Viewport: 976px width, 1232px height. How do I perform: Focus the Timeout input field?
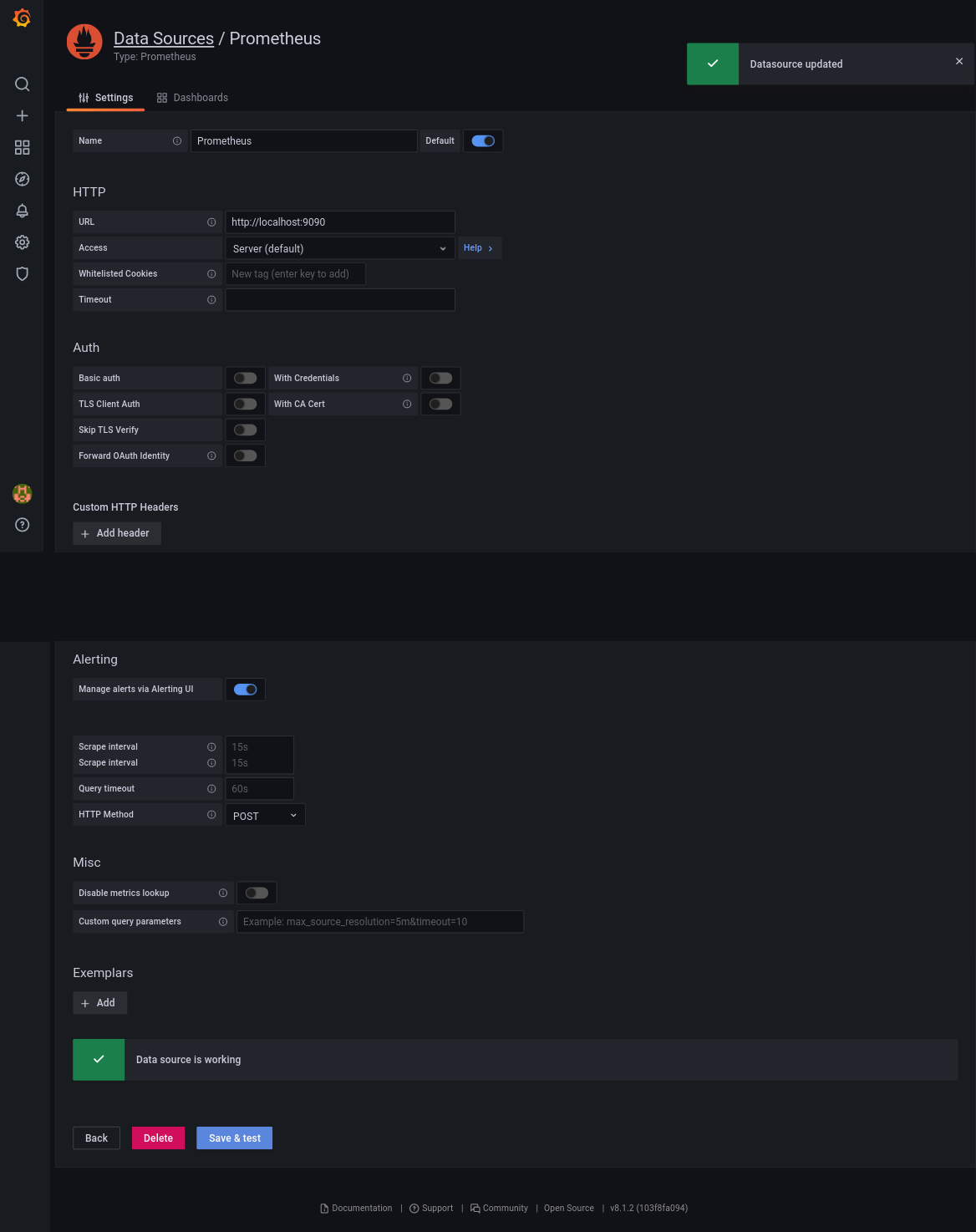click(340, 300)
